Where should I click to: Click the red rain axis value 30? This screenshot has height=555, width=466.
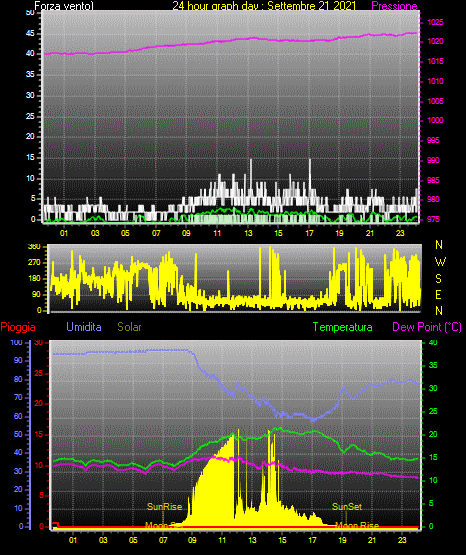tap(39, 343)
